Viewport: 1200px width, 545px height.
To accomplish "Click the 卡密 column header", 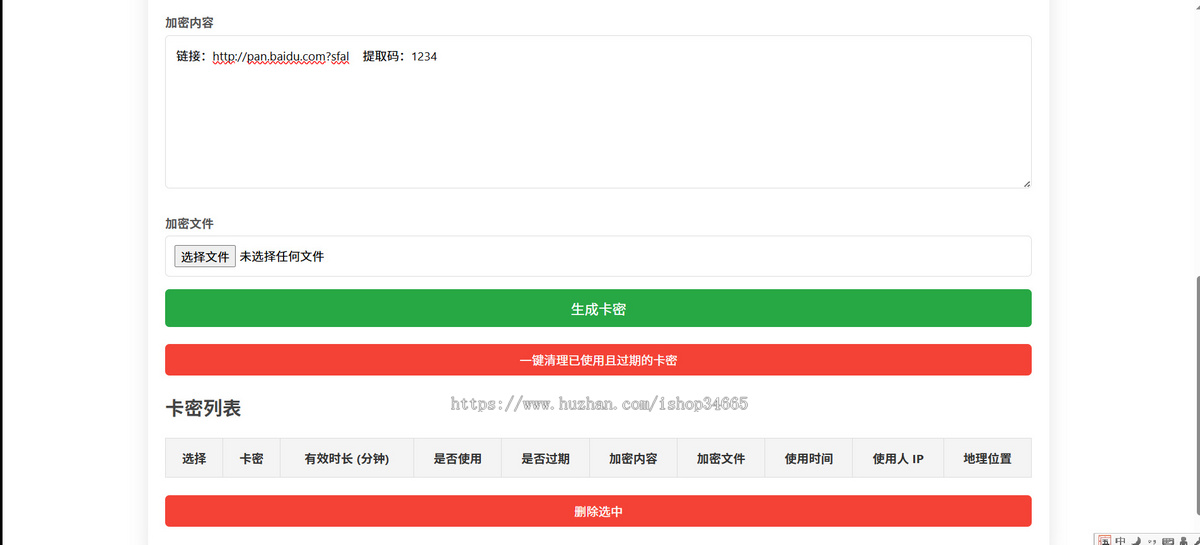I will tap(252, 459).
